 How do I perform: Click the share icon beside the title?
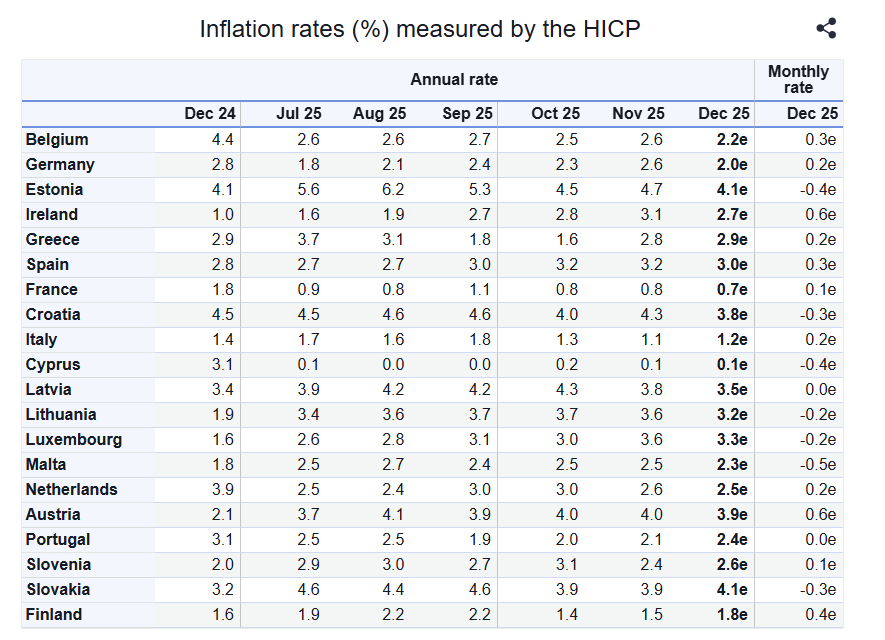click(x=826, y=29)
